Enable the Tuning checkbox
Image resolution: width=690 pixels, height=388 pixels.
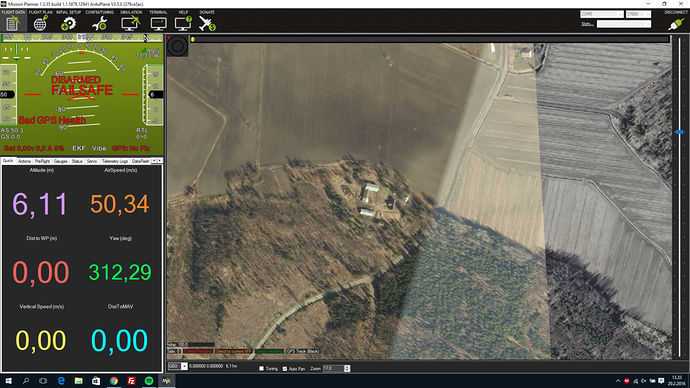(261, 368)
